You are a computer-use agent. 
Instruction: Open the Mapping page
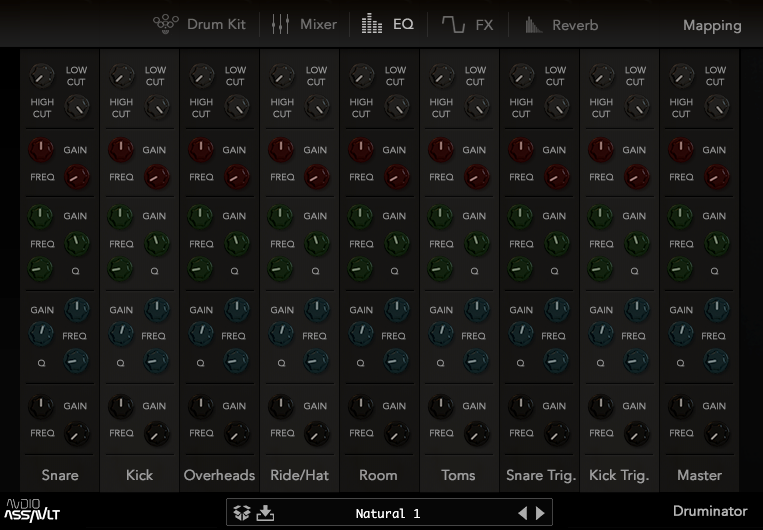(x=712, y=25)
